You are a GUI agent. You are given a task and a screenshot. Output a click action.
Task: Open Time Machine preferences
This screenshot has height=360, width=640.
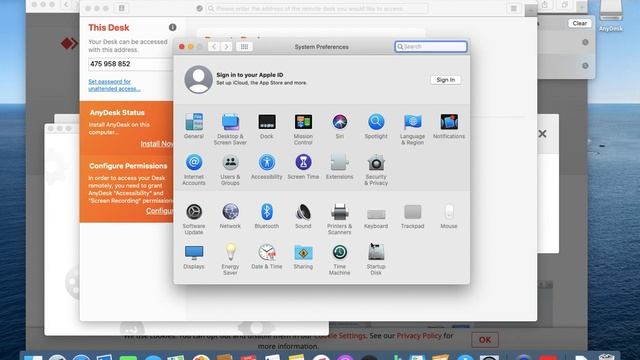(x=339, y=259)
